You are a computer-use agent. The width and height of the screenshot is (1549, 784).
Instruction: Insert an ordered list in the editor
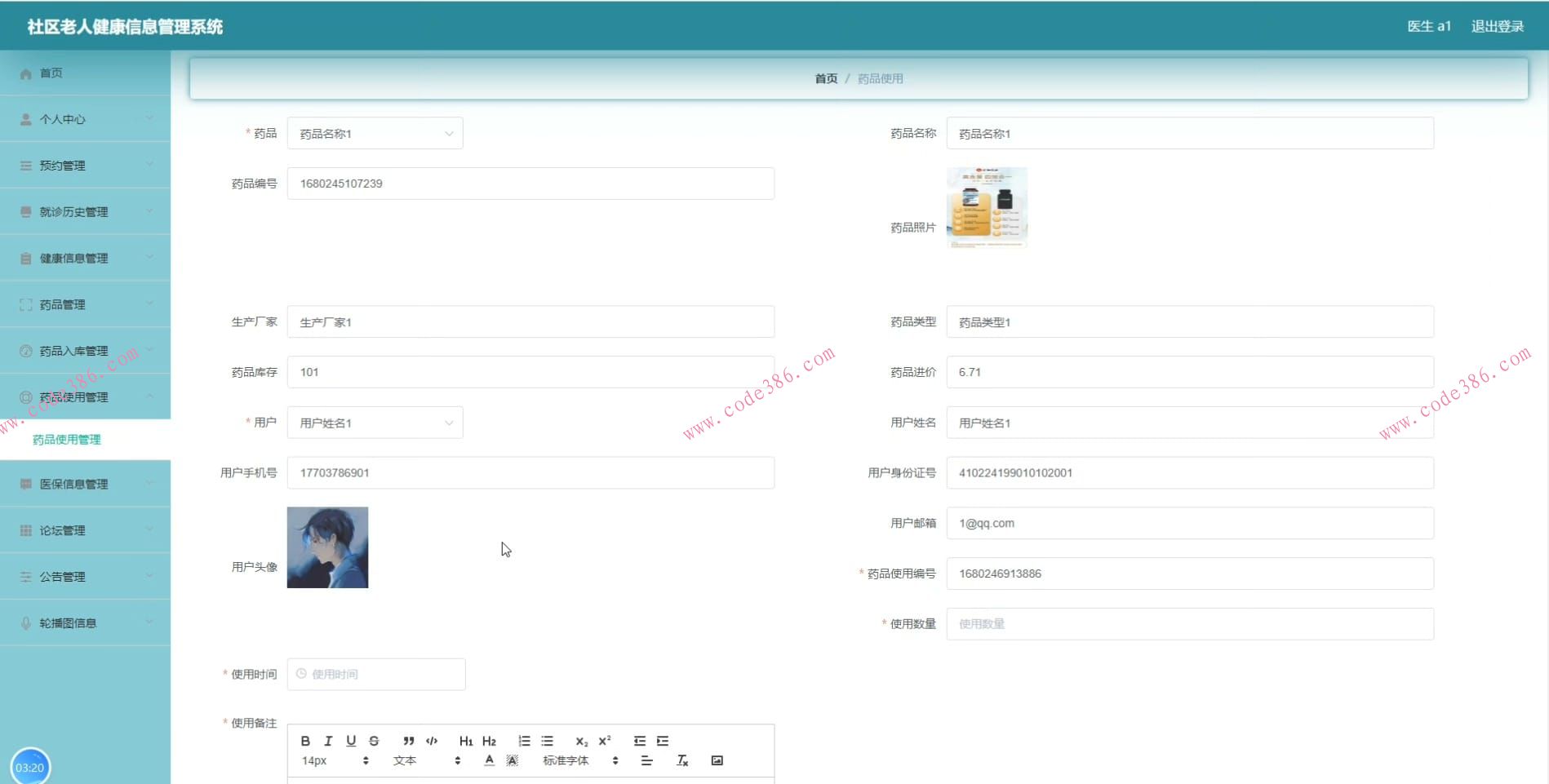pos(524,741)
